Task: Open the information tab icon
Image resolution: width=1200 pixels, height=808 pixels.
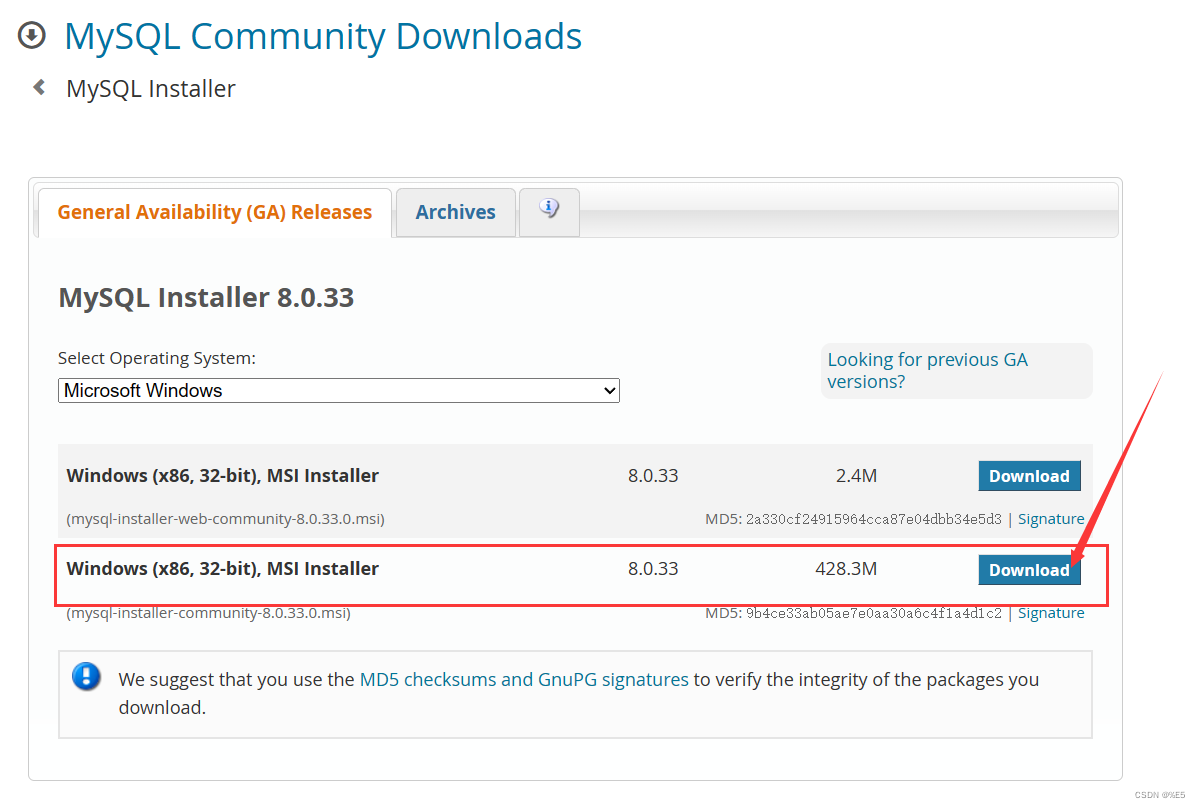Action: [x=549, y=209]
